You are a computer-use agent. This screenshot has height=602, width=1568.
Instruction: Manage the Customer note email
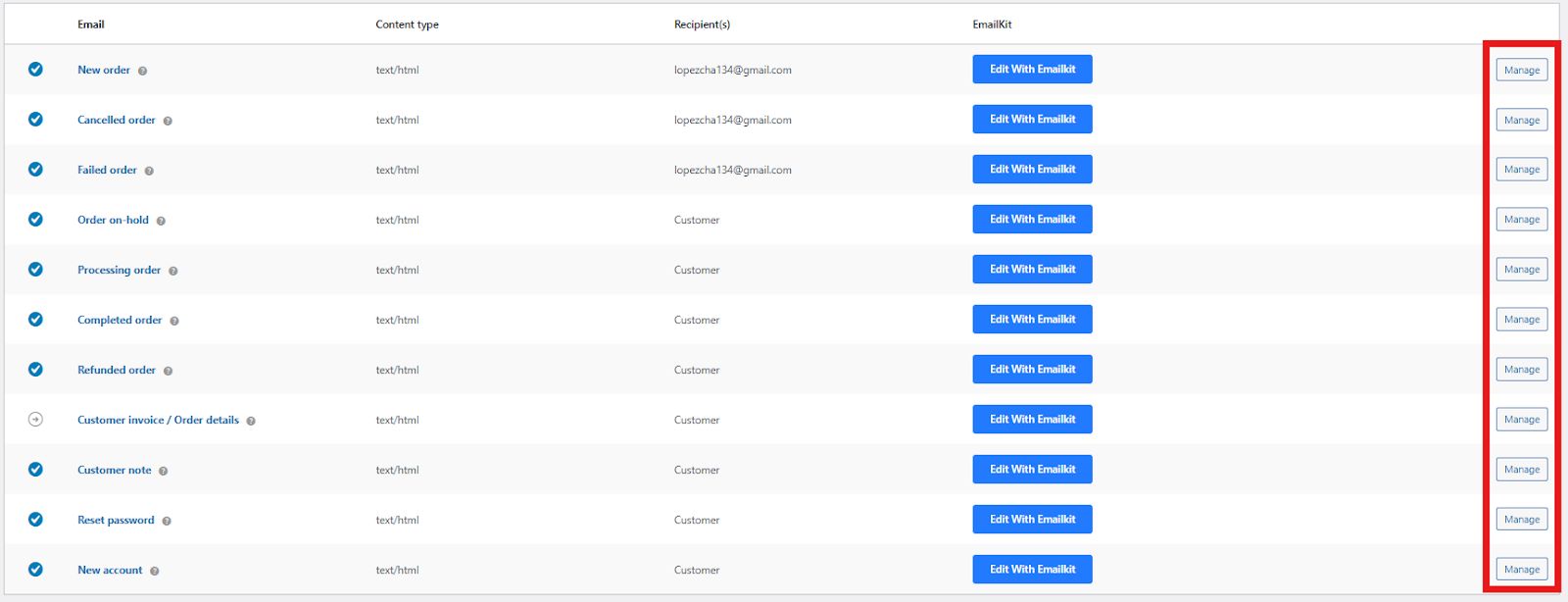tap(1522, 470)
